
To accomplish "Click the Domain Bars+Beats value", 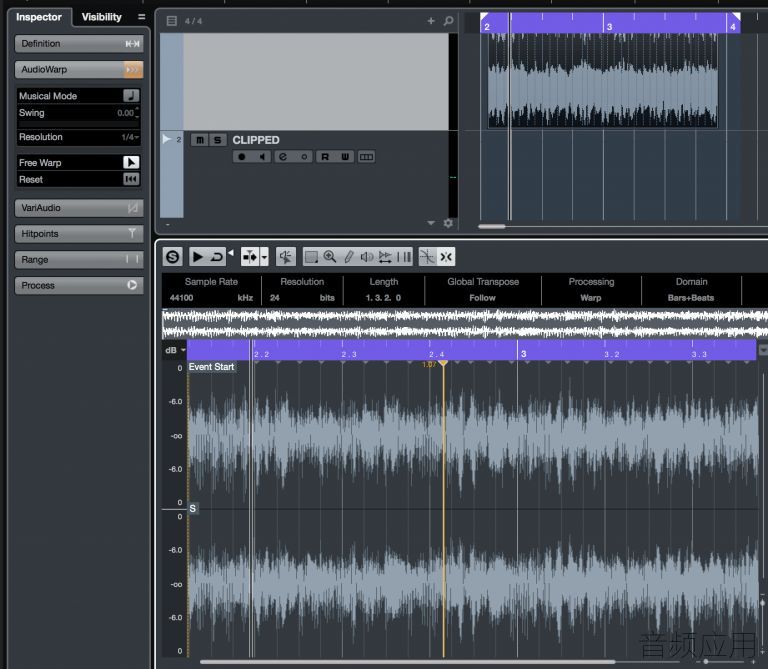I will coord(691,298).
